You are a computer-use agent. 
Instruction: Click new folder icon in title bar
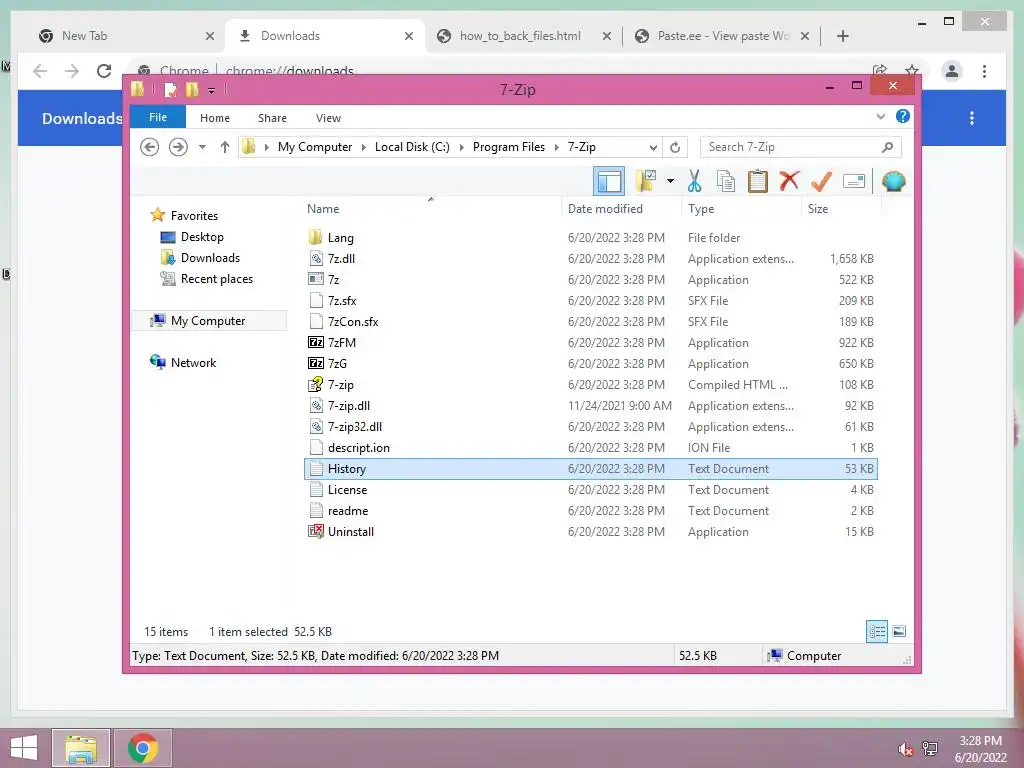pyautogui.click(x=191, y=89)
